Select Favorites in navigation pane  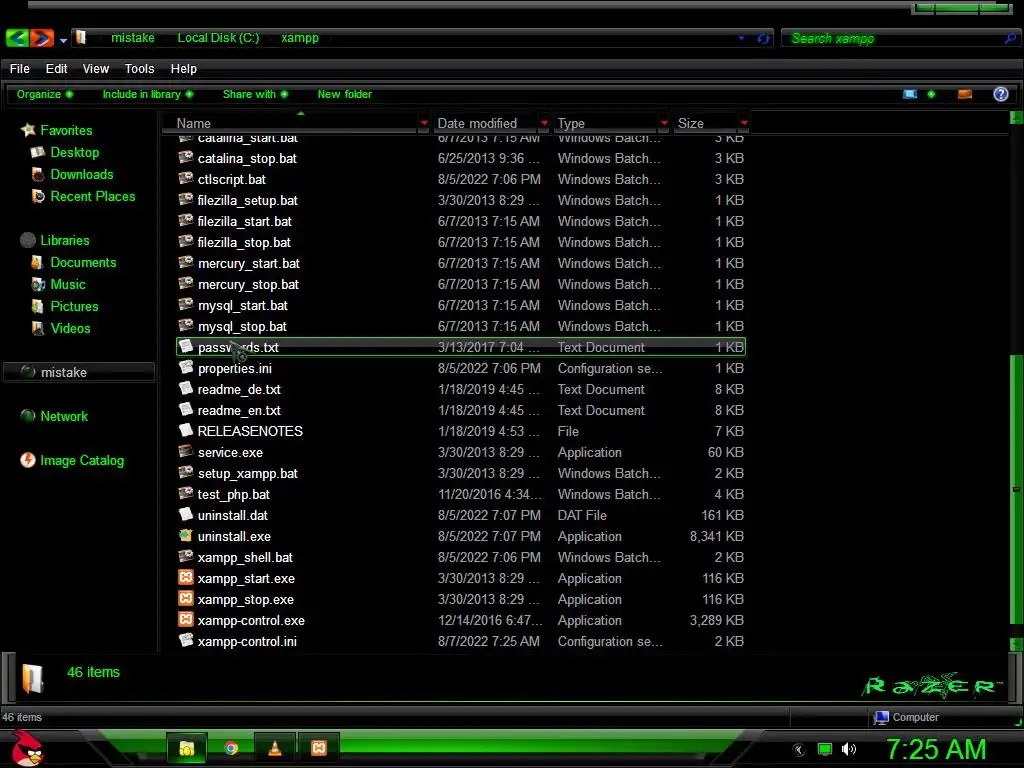[66, 130]
